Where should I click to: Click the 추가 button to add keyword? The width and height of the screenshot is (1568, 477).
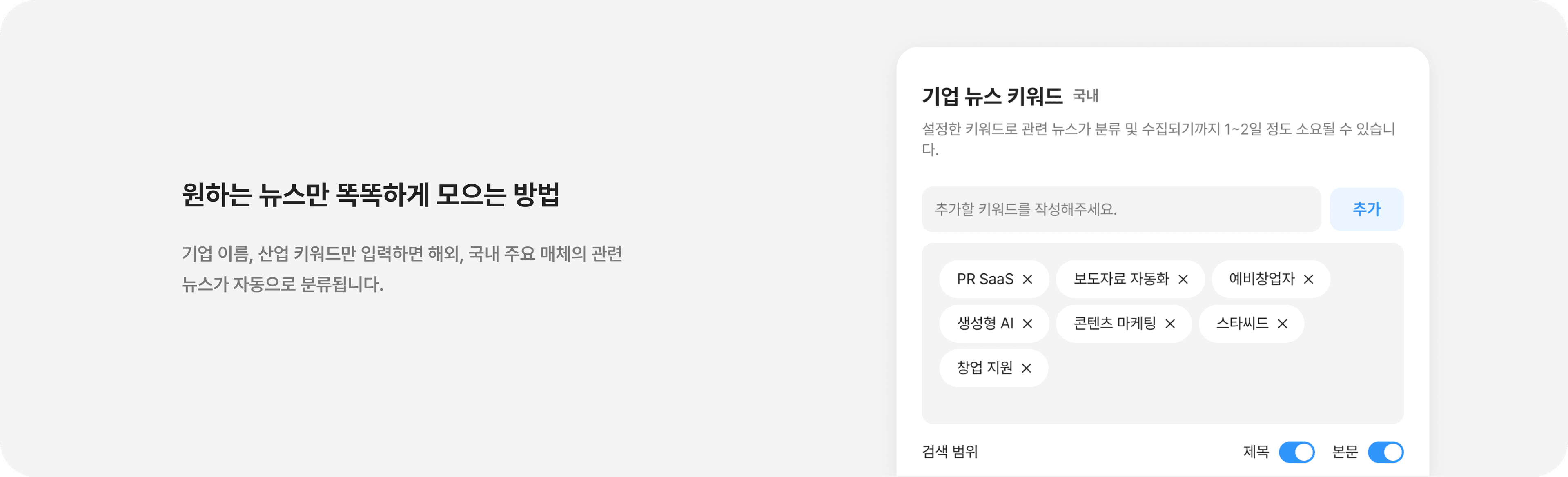[x=1367, y=209]
